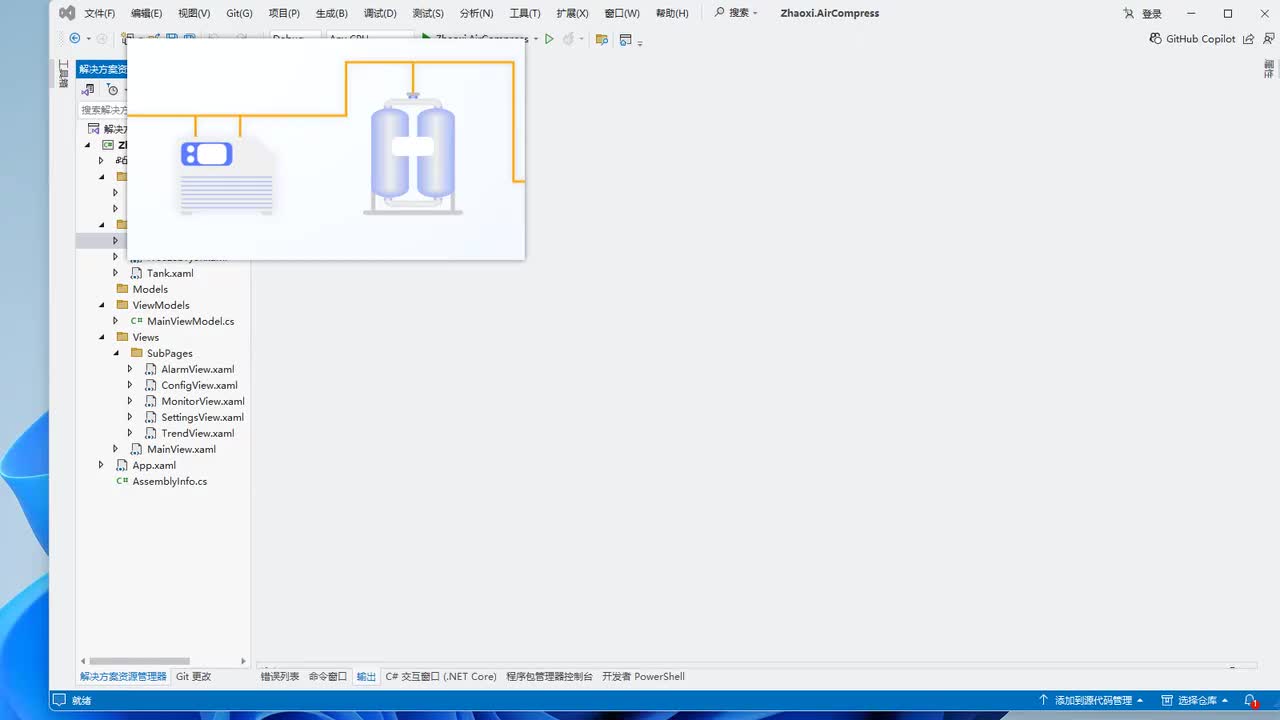Screen dimensions: 1280x720
Task: Switch to the Git 更改 tab
Action: click(x=193, y=677)
